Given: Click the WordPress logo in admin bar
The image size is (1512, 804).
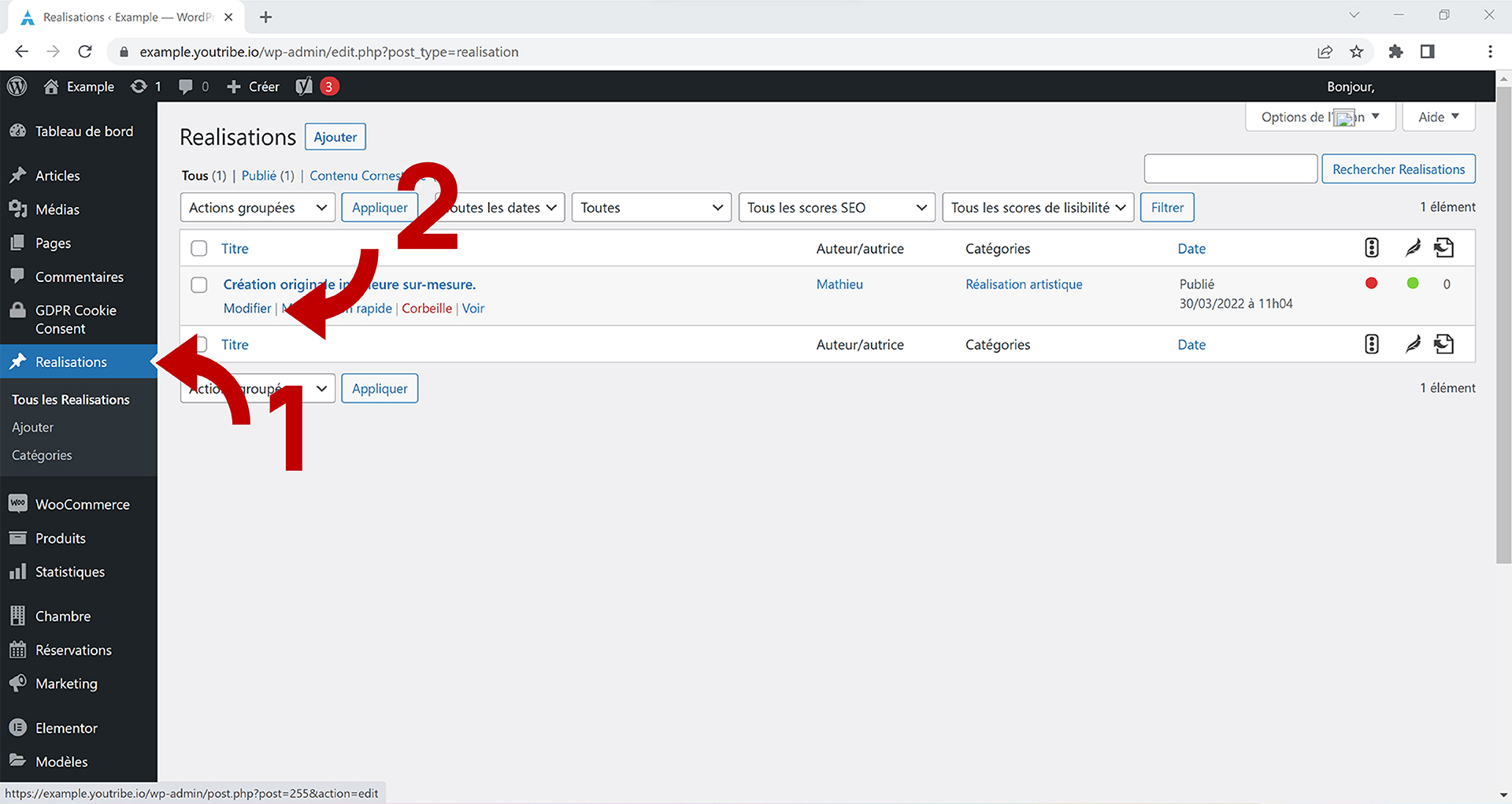Looking at the screenshot, I should coord(17,87).
